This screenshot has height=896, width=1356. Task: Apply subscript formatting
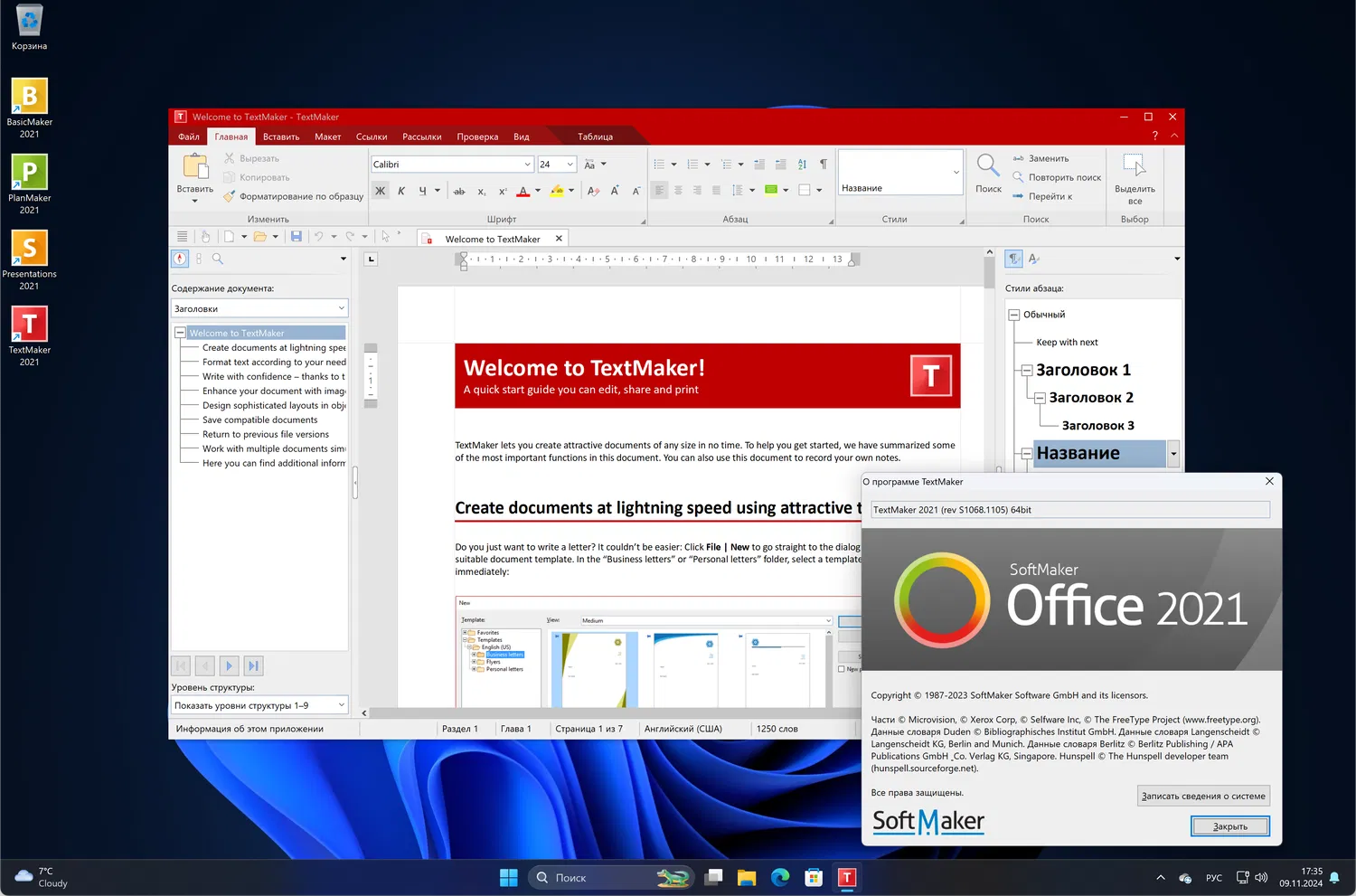point(482,191)
